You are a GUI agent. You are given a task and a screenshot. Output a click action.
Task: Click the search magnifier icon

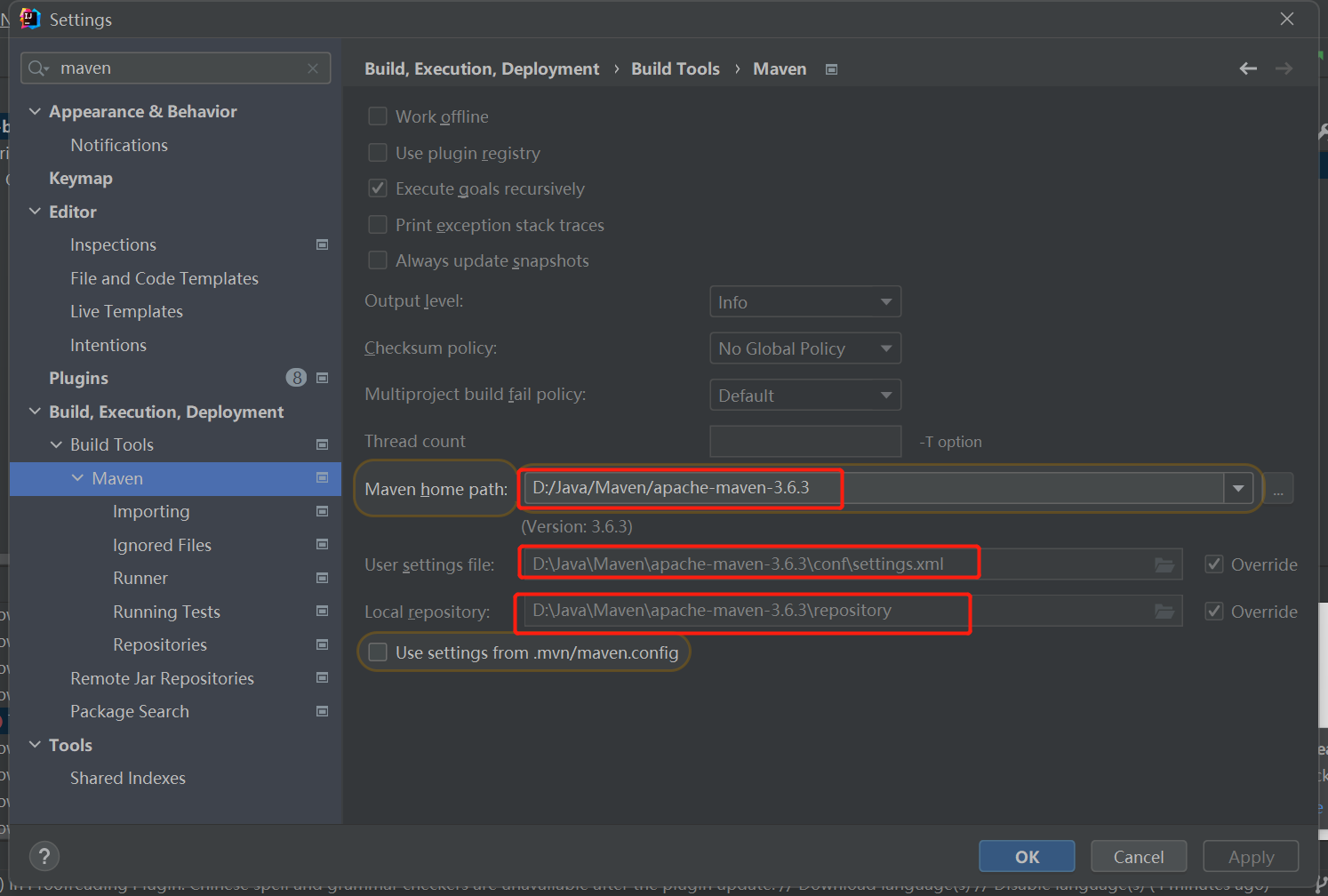pyautogui.click(x=37, y=68)
